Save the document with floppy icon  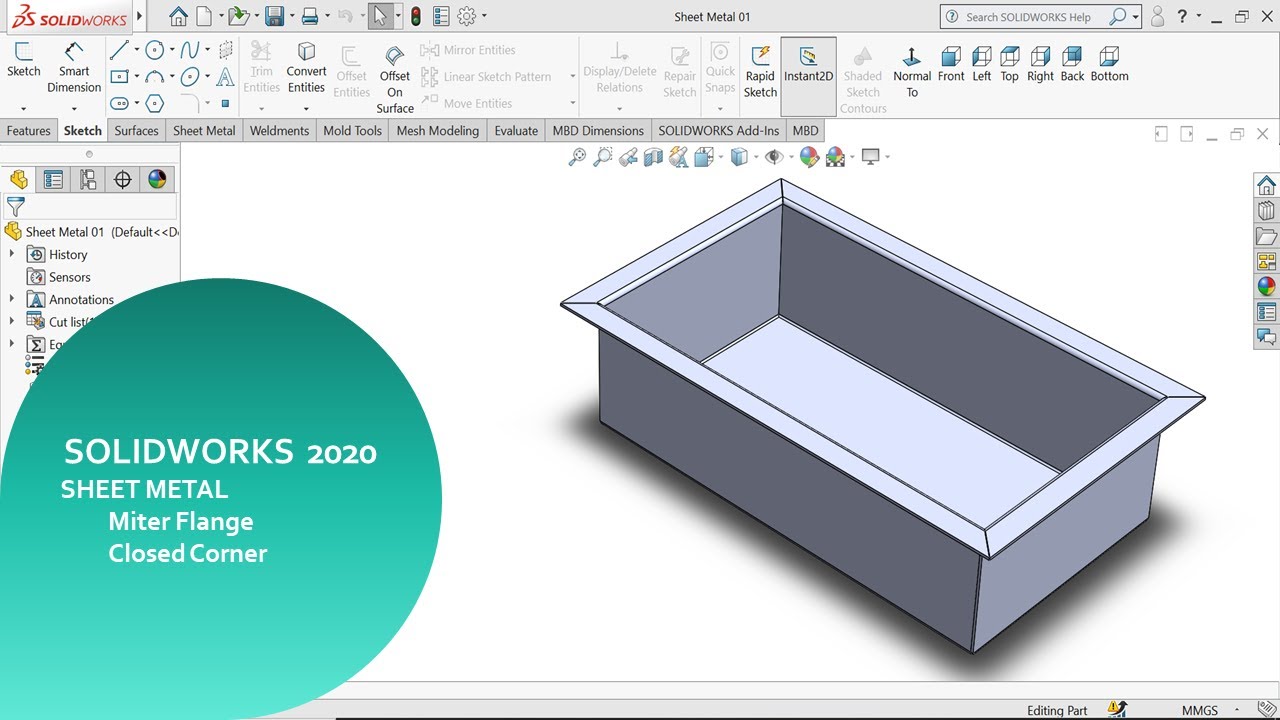click(x=274, y=16)
